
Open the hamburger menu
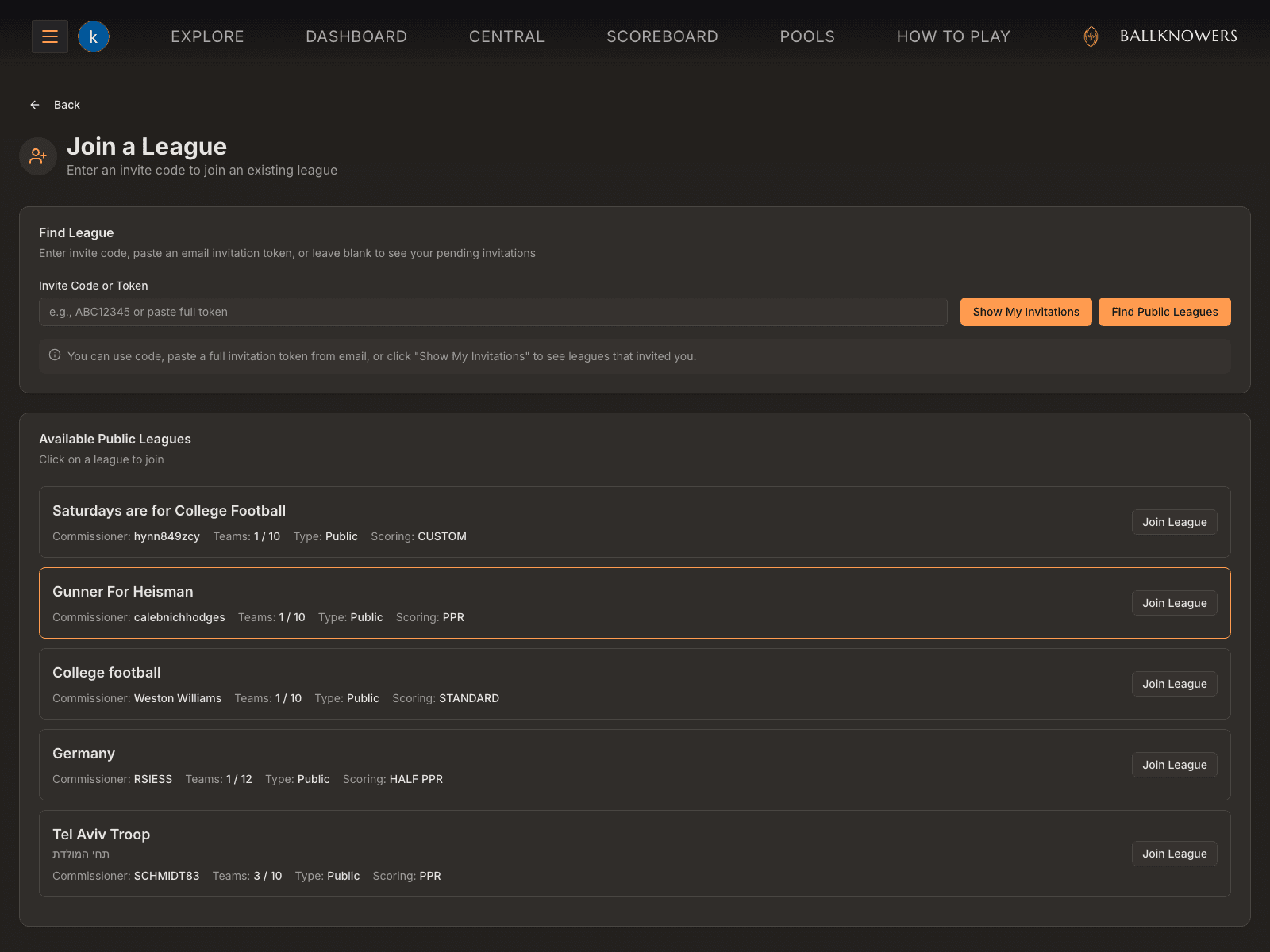[x=50, y=36]
